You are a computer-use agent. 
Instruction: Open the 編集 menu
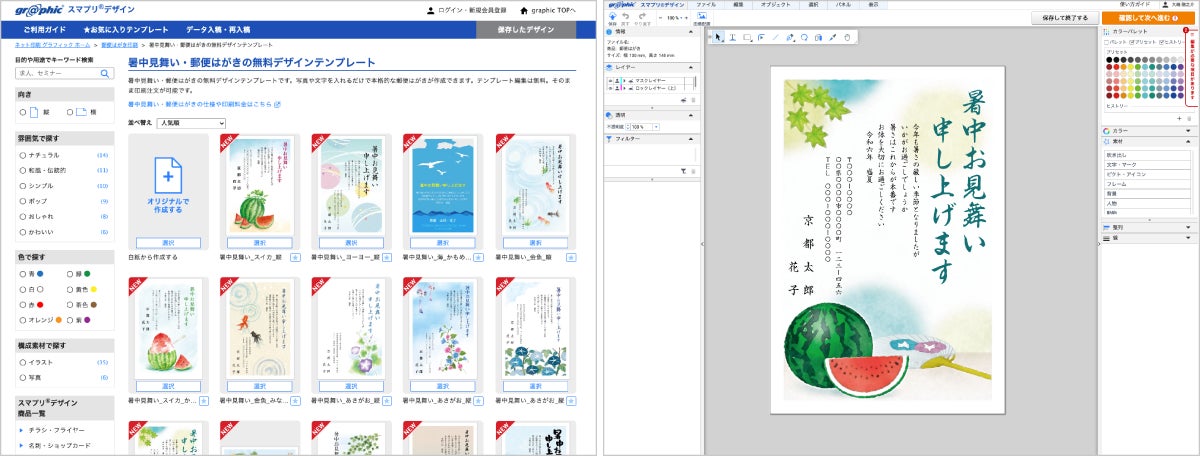point(738,5)
